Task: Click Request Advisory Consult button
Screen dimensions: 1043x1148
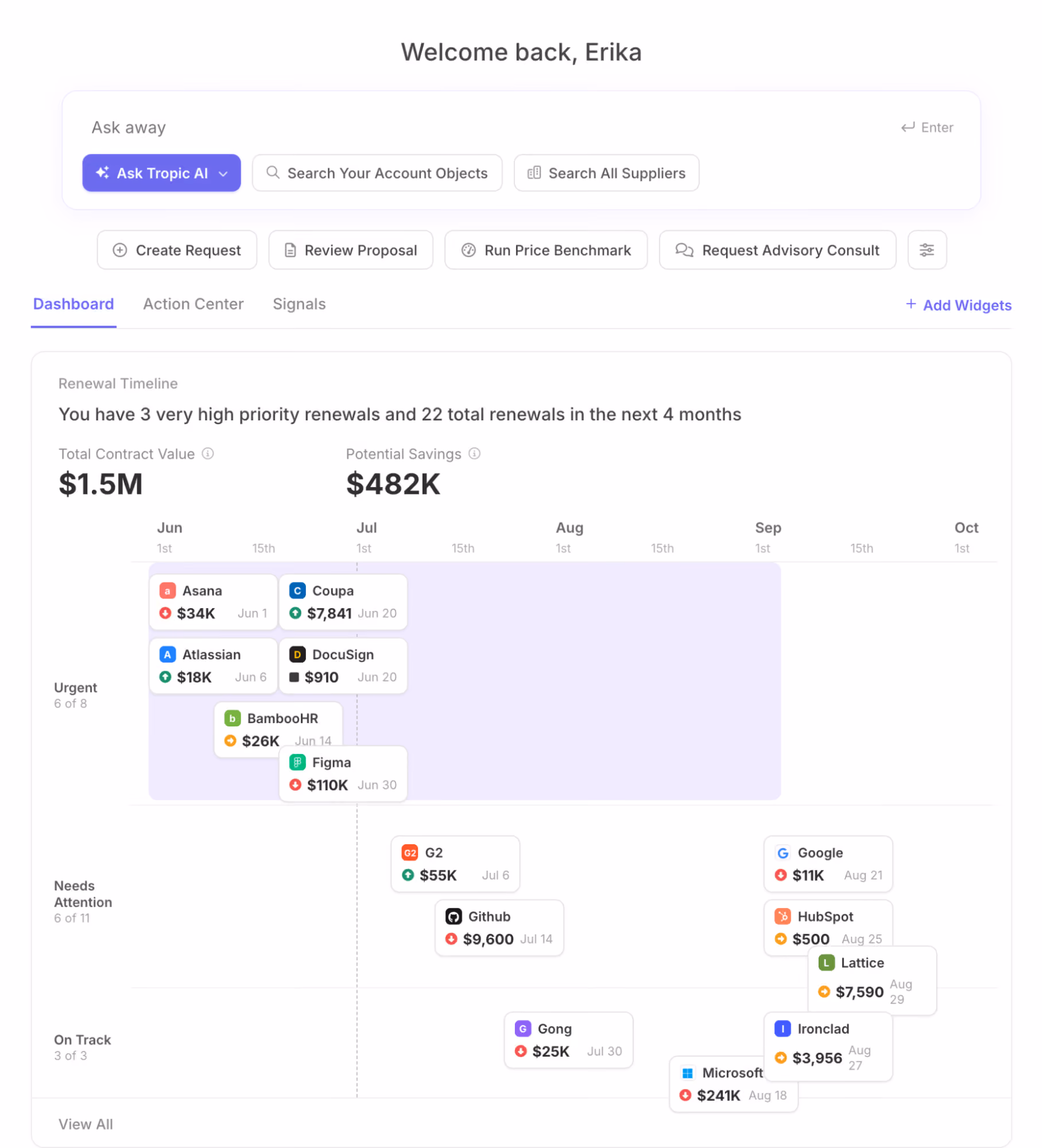Action: [x=777, y=250]
